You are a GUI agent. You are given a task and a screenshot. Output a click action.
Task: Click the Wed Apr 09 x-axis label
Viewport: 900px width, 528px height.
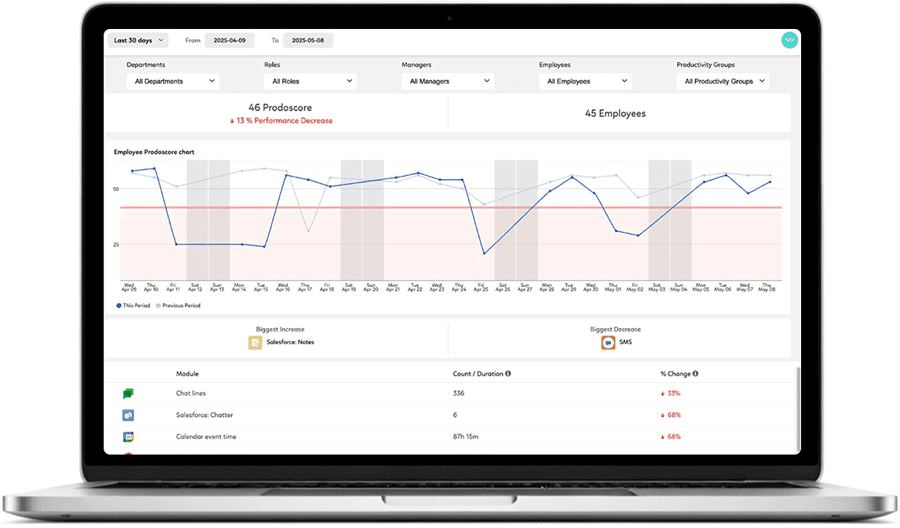click(129, 288)
